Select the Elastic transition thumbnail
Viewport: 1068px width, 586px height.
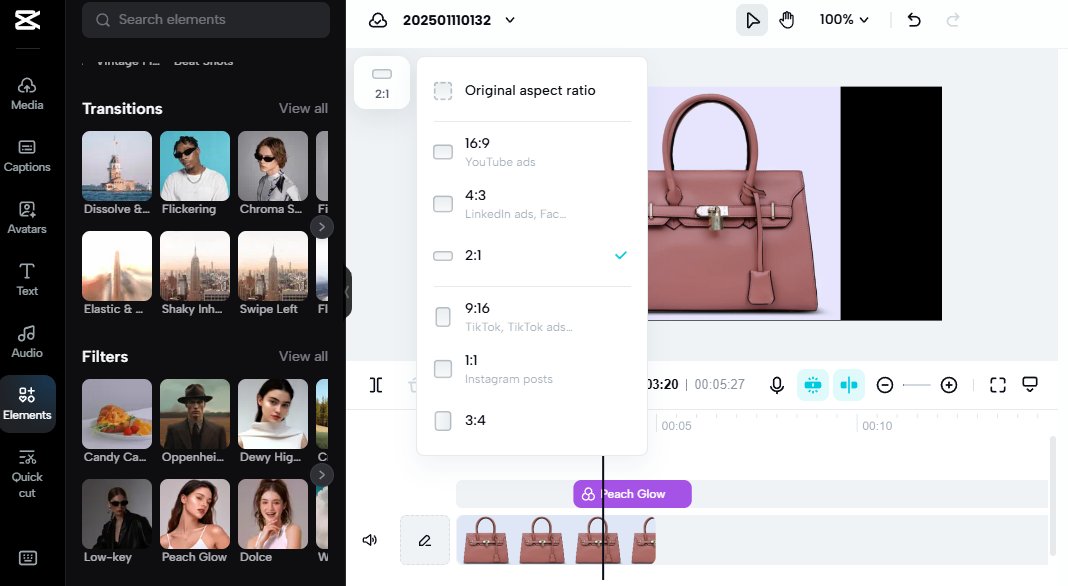(116, 266)
